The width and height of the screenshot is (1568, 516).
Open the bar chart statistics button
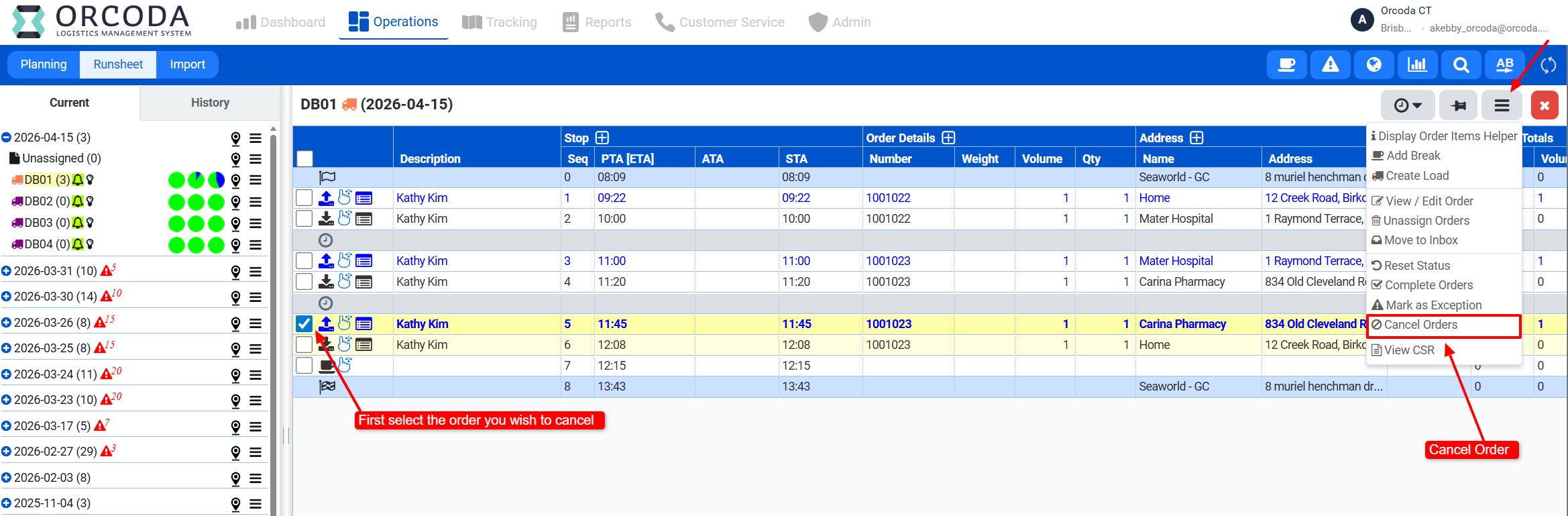pos(1417,65)
